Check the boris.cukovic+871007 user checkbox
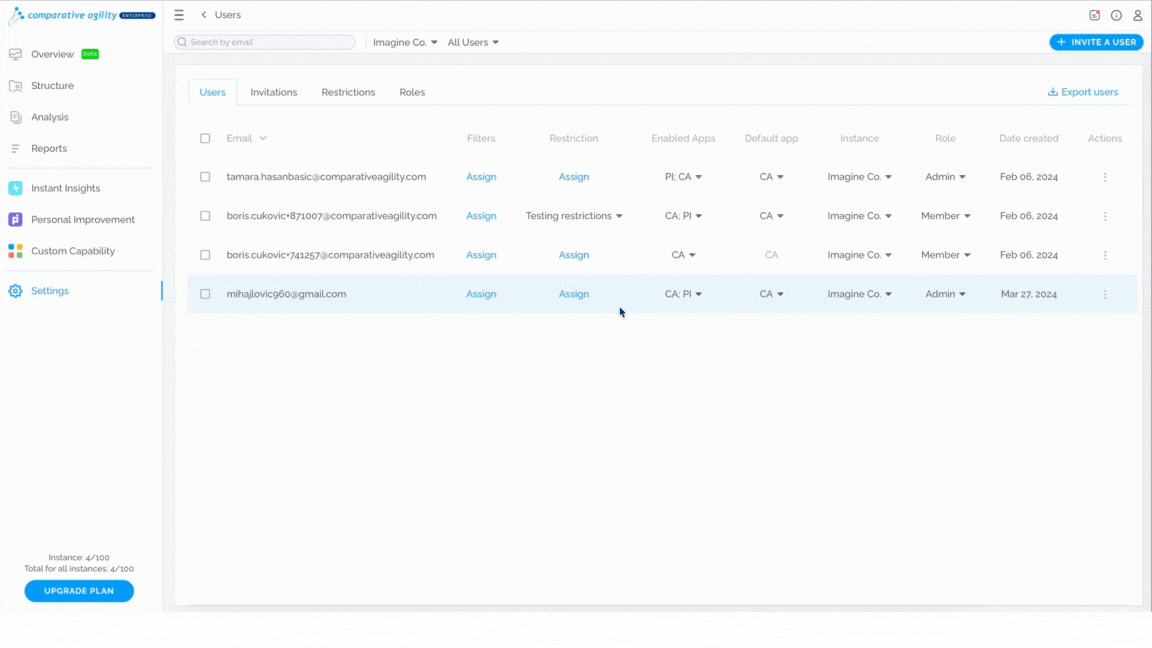1152x648 pixels. pyautogui.click(x=205, y=216)
